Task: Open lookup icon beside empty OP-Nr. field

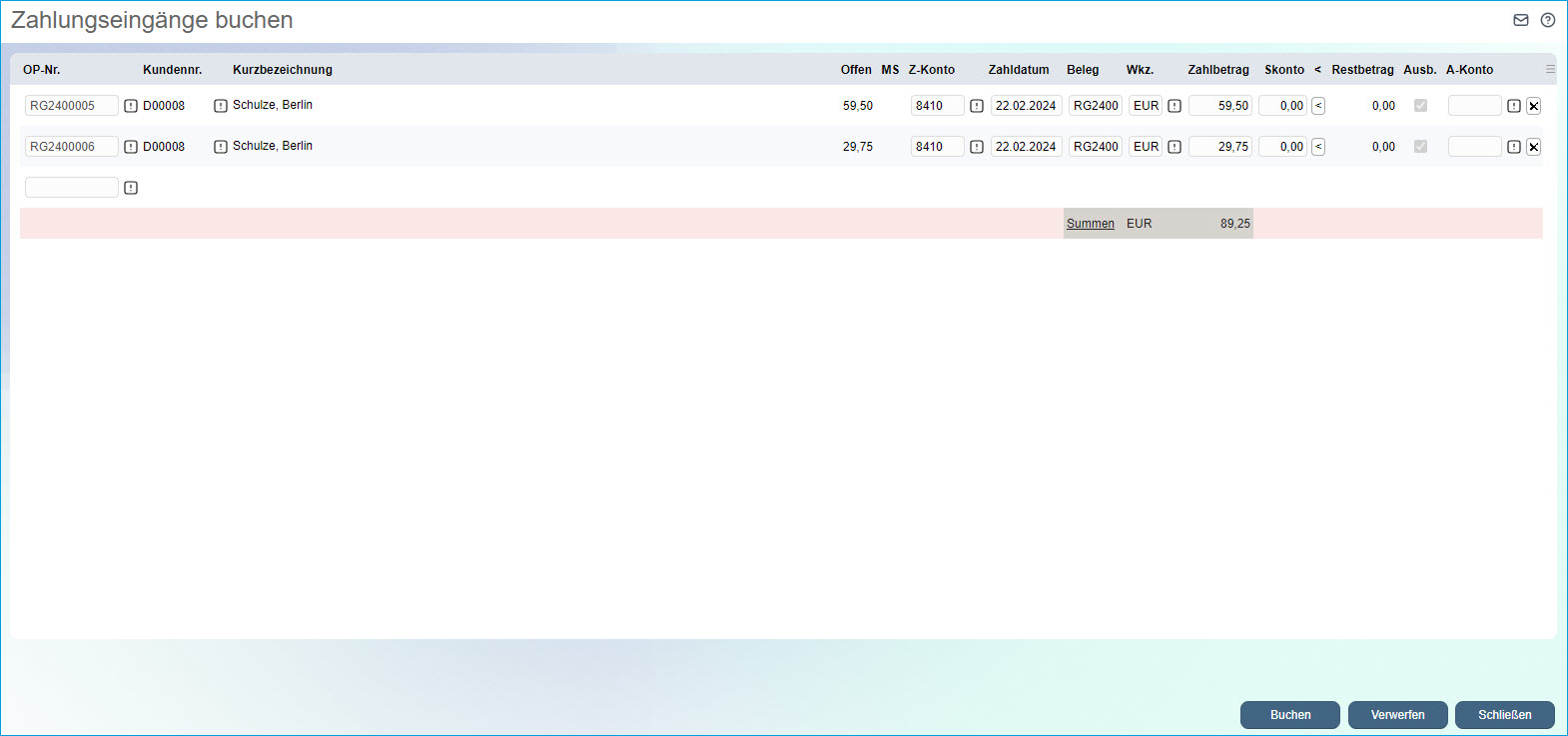Action: [x=131, y=188]
